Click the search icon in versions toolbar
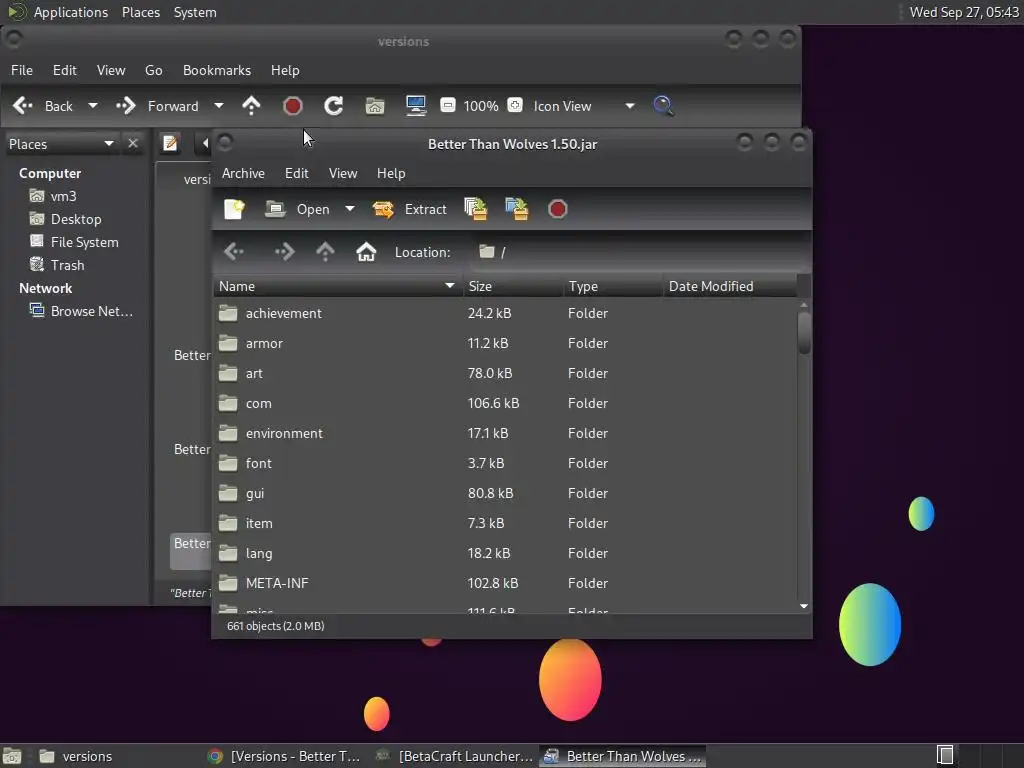The width and height of the screenshot is (1024, 768). [664, 106]
